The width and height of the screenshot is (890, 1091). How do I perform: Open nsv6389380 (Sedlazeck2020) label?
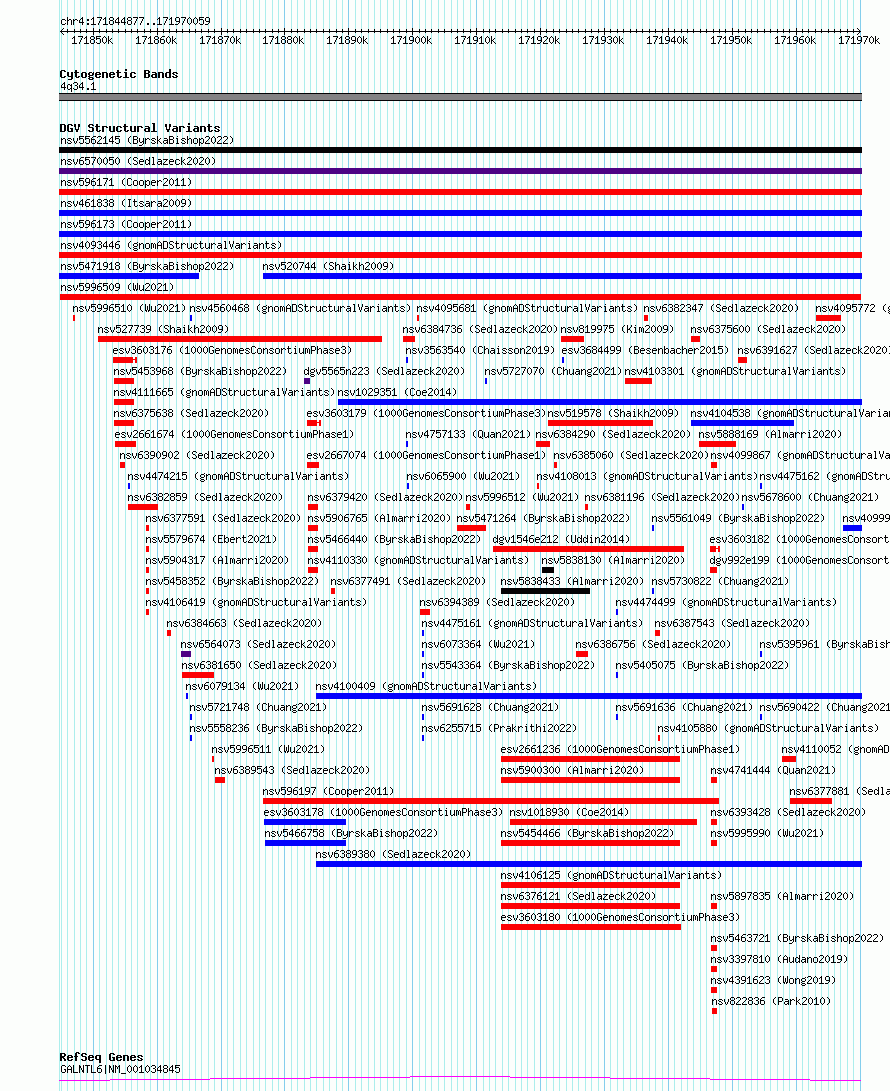click(x=393, y=854)
